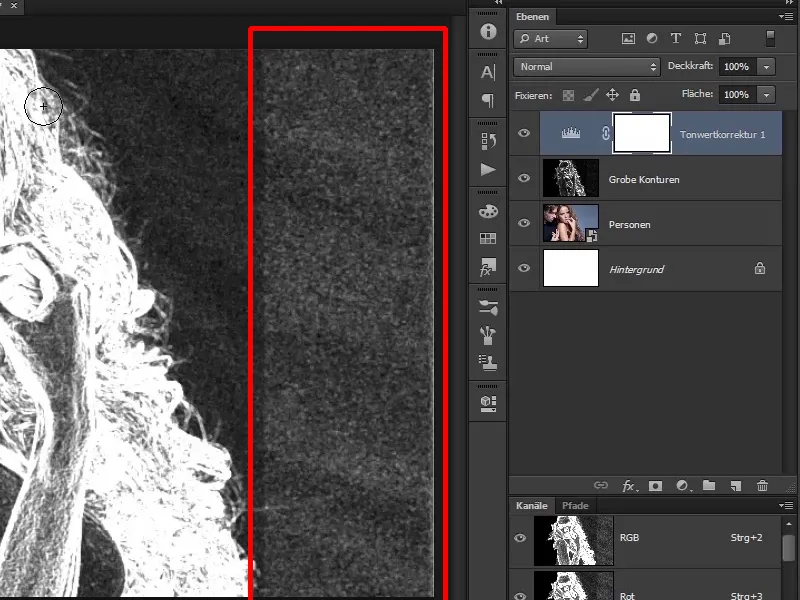Add a layer mask icon

click(656, 486)
